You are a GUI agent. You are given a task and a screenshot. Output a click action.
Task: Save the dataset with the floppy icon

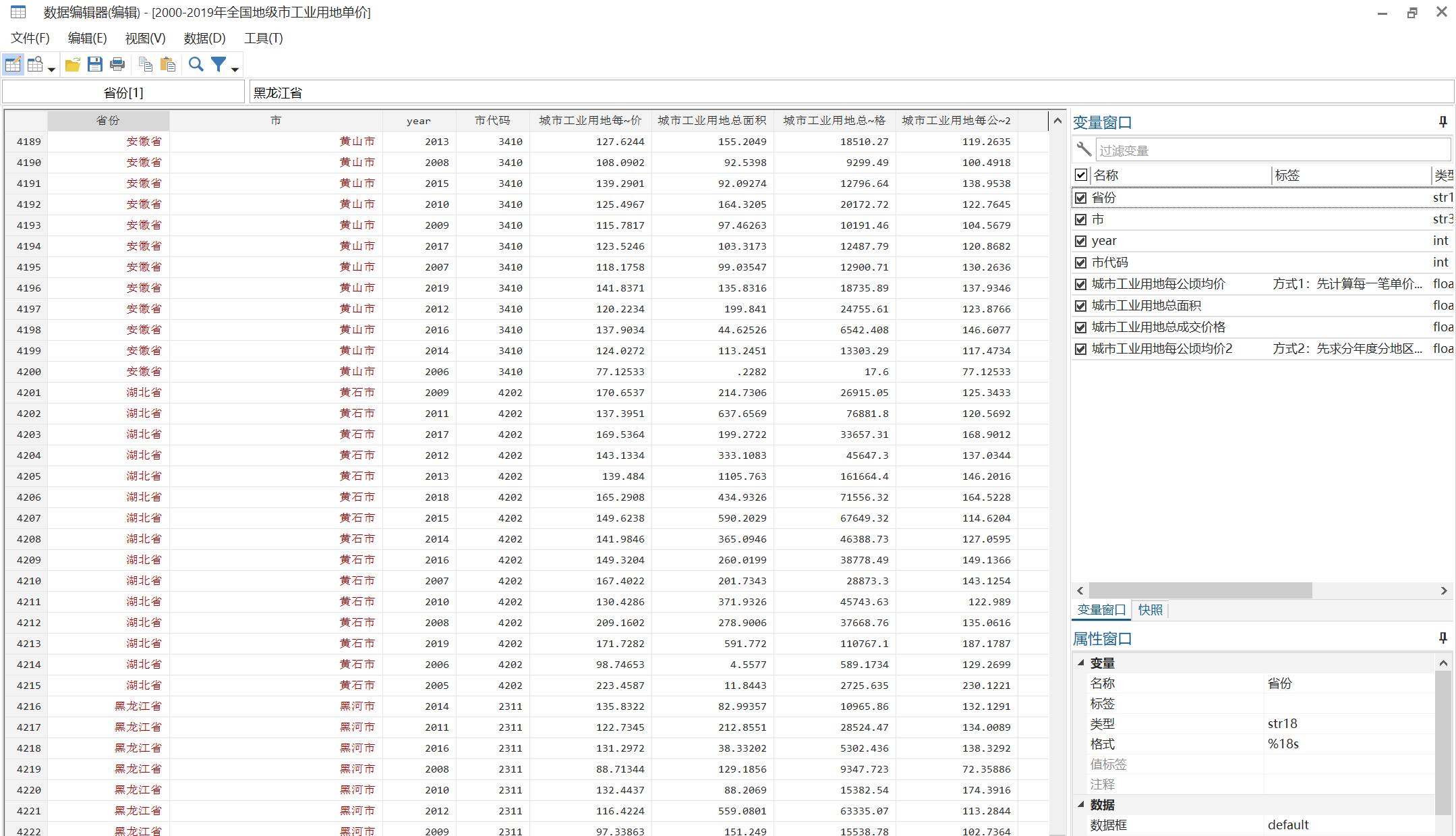pyautogui.click(x=95, y=65)
